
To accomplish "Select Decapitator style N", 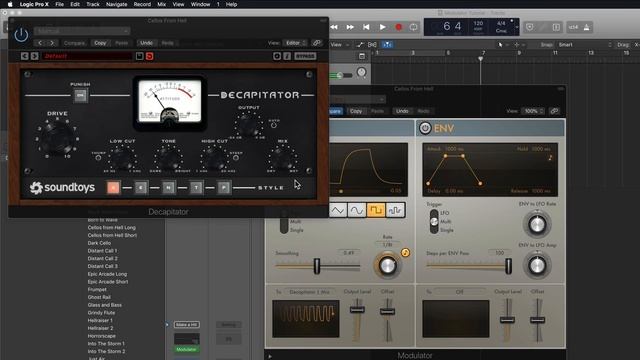I will point(168,187).
